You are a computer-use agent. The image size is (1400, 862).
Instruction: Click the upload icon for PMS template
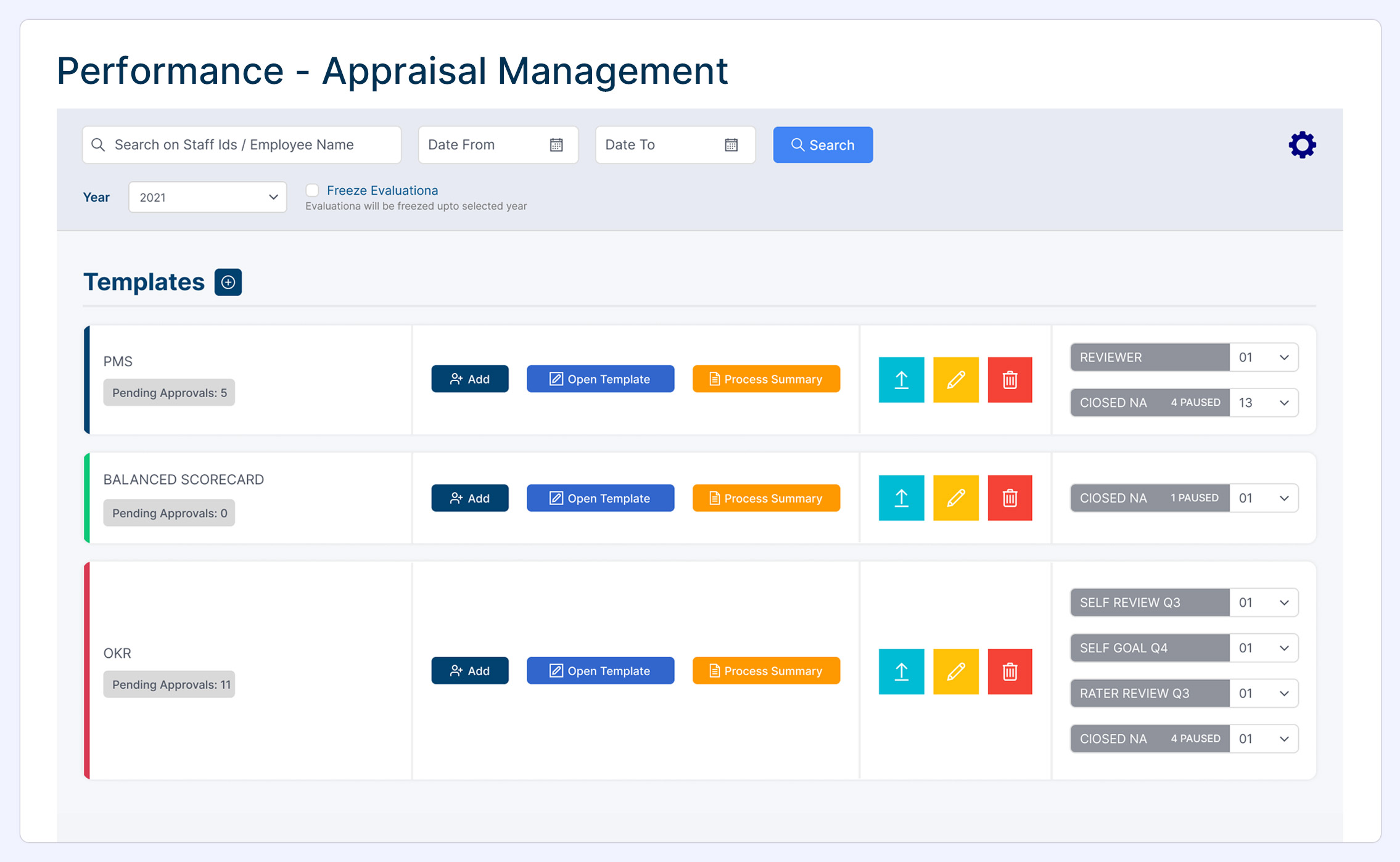(901, 379)
